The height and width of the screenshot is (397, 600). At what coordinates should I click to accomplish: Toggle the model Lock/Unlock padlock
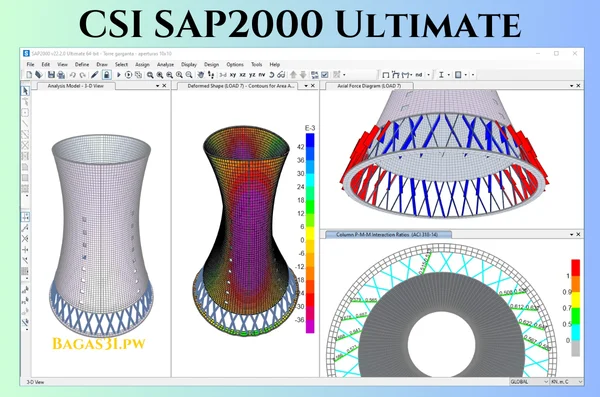pos(107,75)
